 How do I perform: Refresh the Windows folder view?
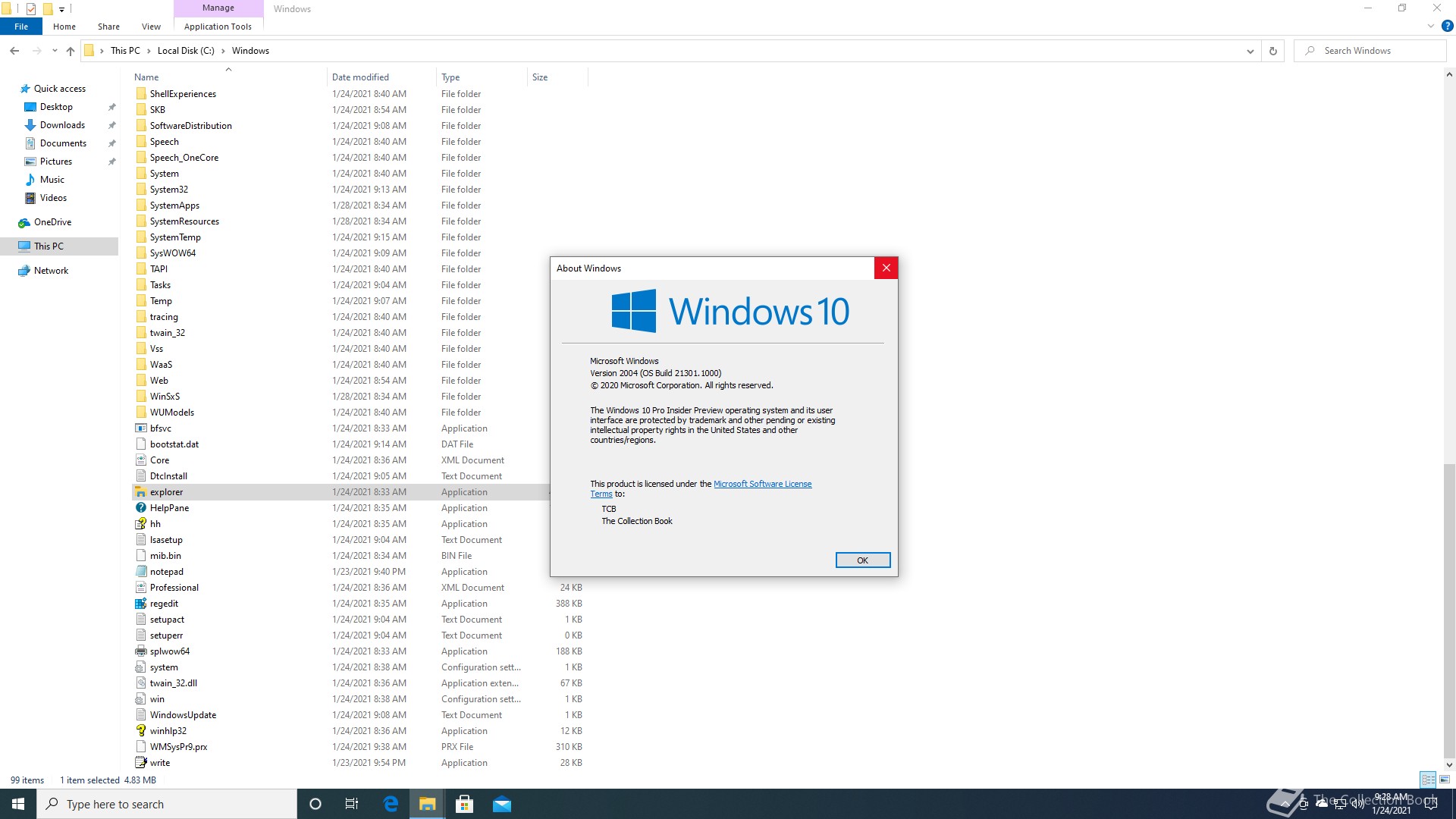pyautogui.click(x=1273, y=51)
